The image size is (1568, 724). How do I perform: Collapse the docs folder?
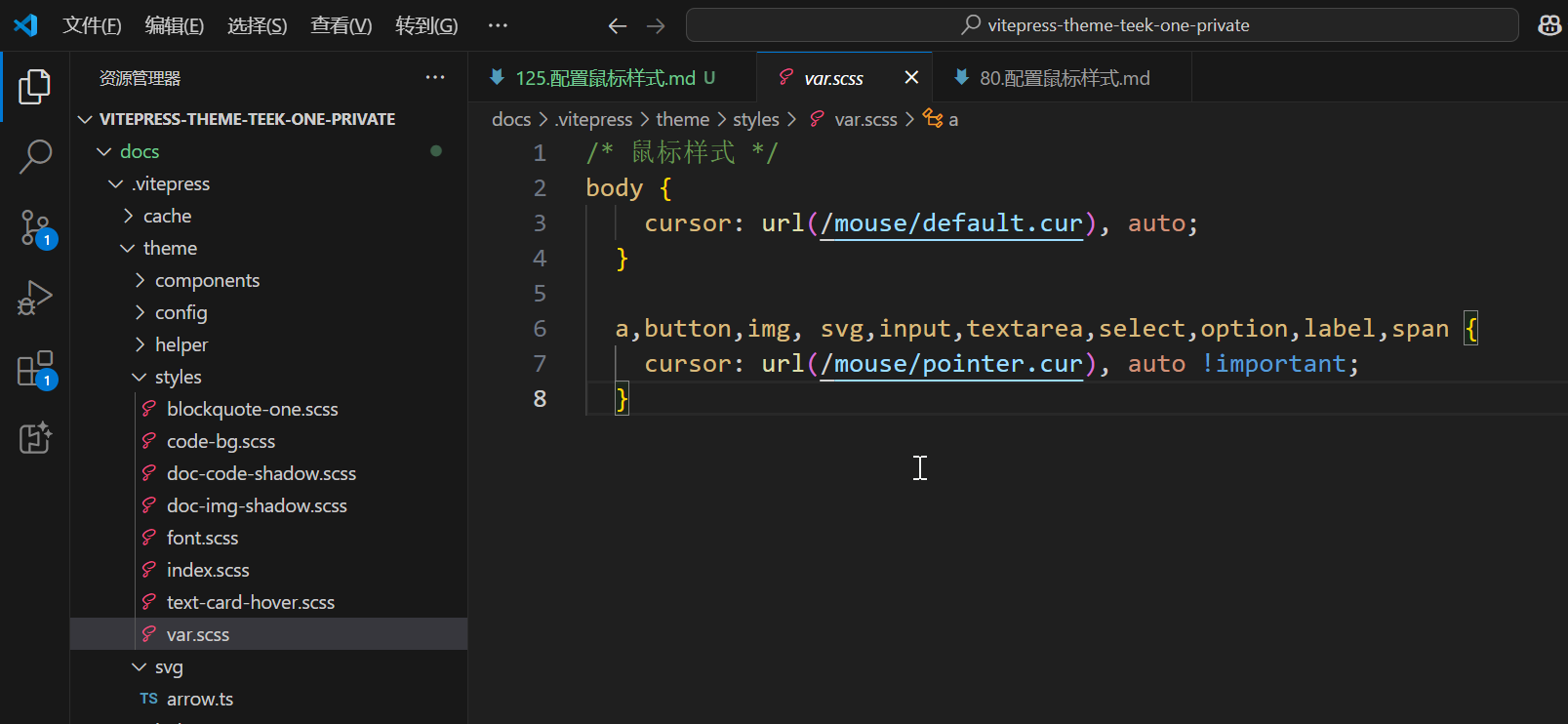pos(268,151)
